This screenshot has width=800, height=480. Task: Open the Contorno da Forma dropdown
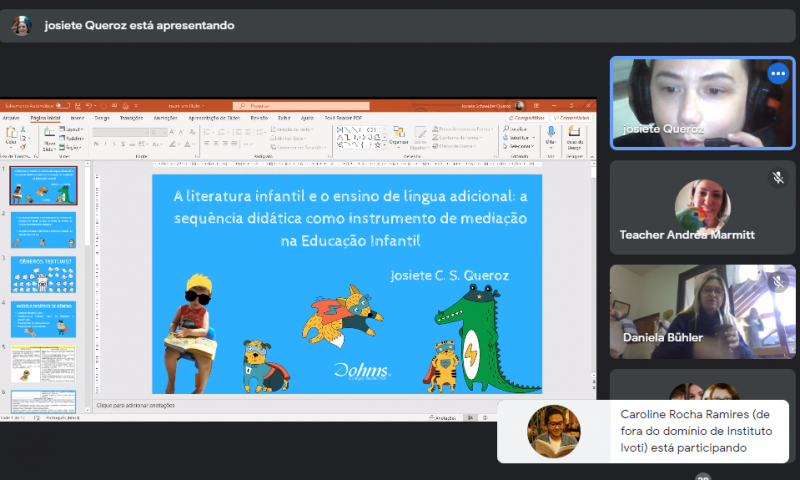point(457,138)
